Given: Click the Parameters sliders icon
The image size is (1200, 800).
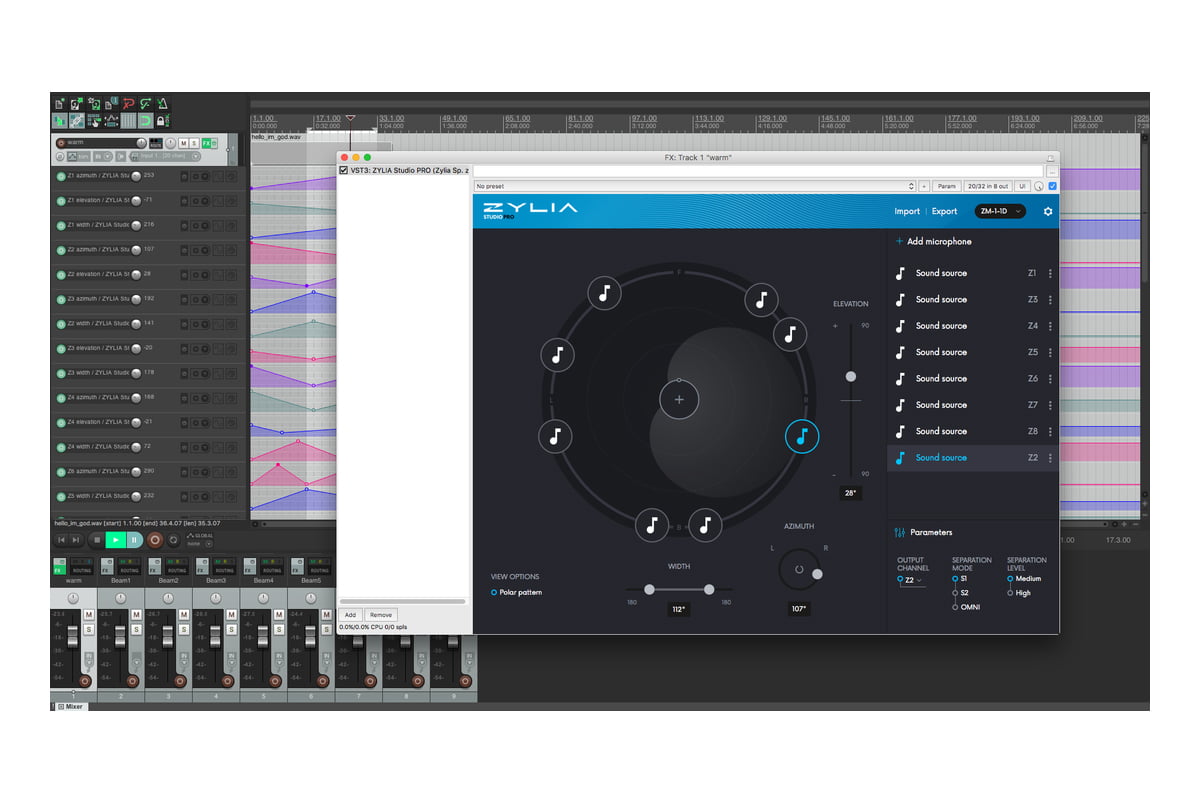Looking at the screenshot, I should pos(899,532).
